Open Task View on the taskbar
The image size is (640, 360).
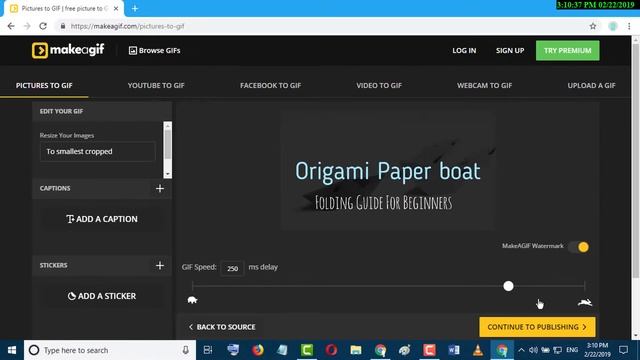point(208,350)
